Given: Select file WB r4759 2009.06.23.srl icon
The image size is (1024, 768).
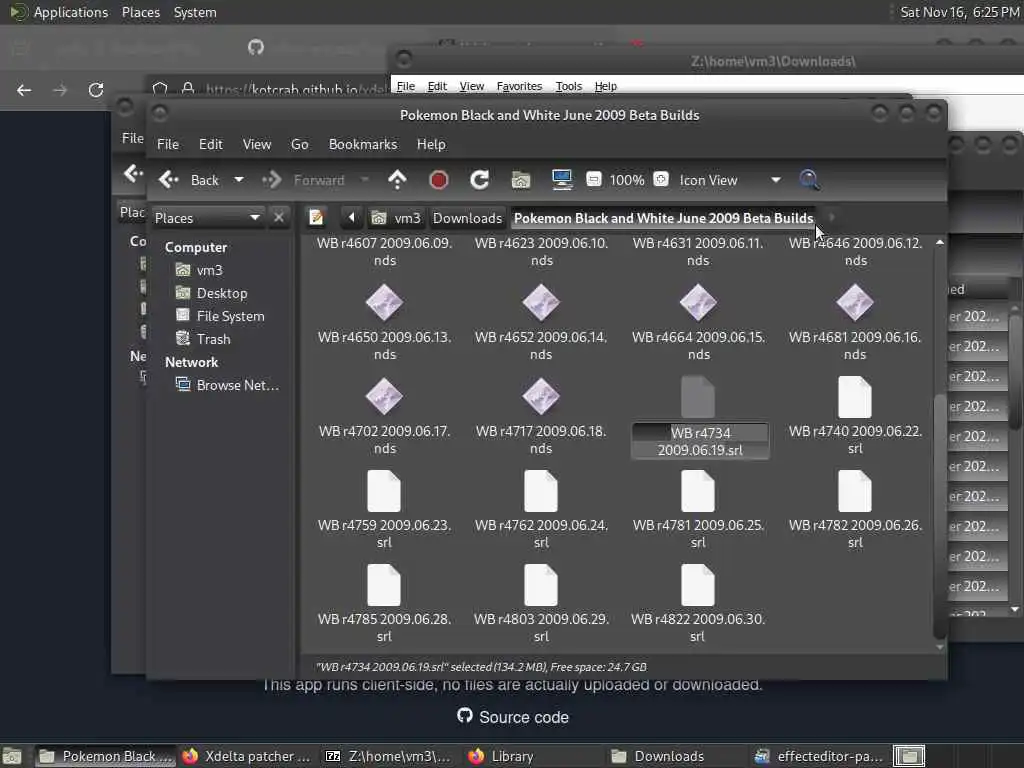Looking at the screenshot, I should pyautogui.click(x=384, y=490).
